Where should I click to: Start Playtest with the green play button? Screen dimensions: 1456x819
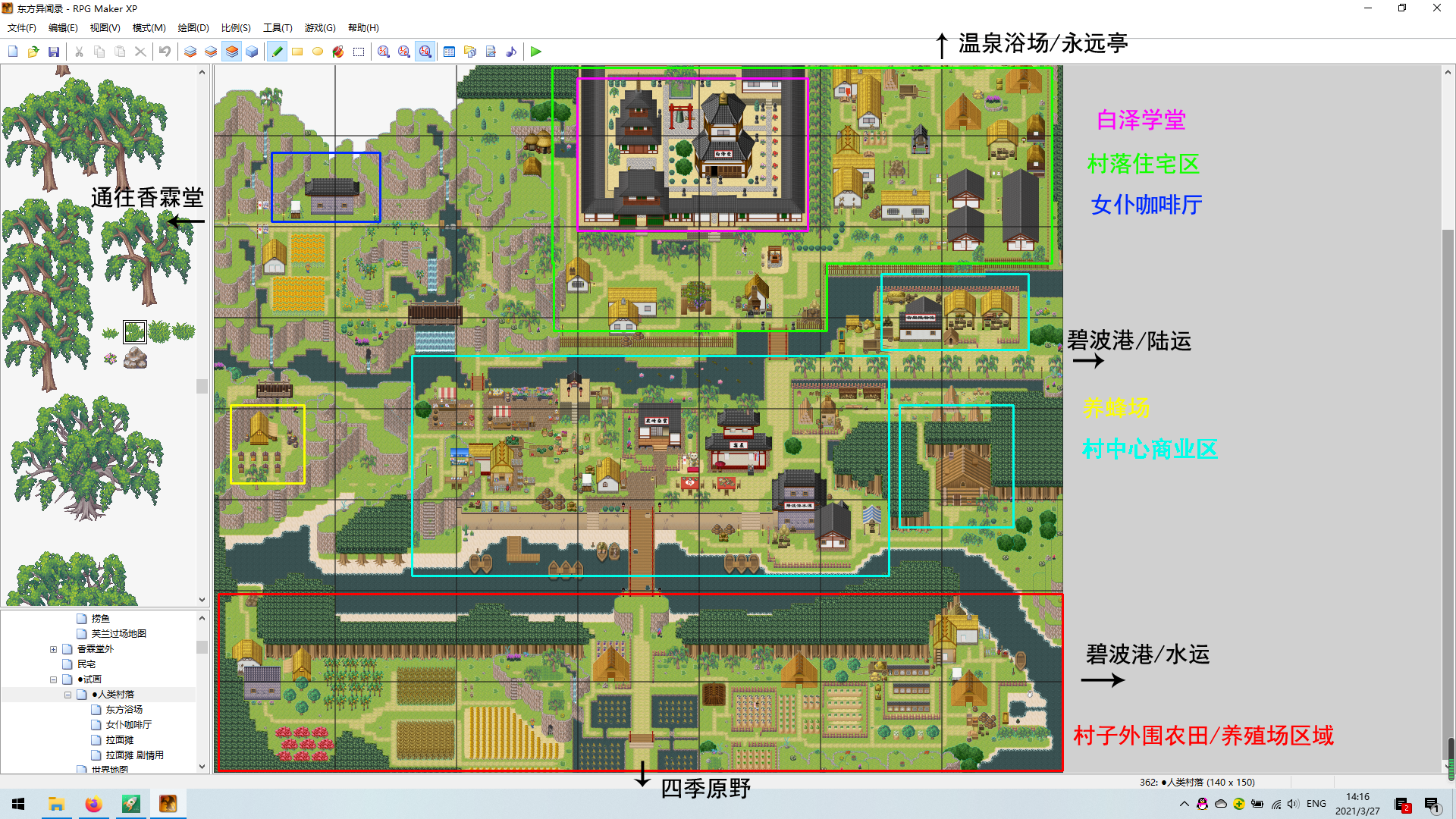(x=536, y=52)
